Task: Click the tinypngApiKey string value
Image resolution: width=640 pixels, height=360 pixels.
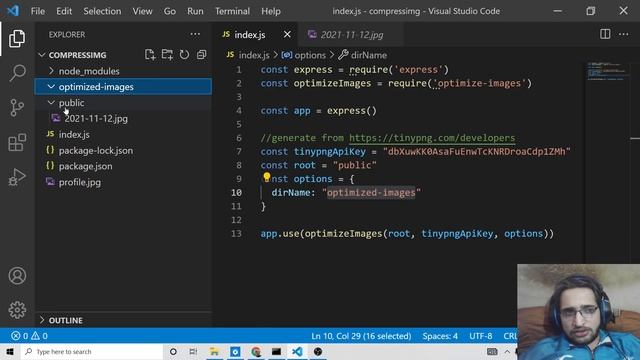Action: click(x=476, y=151)
